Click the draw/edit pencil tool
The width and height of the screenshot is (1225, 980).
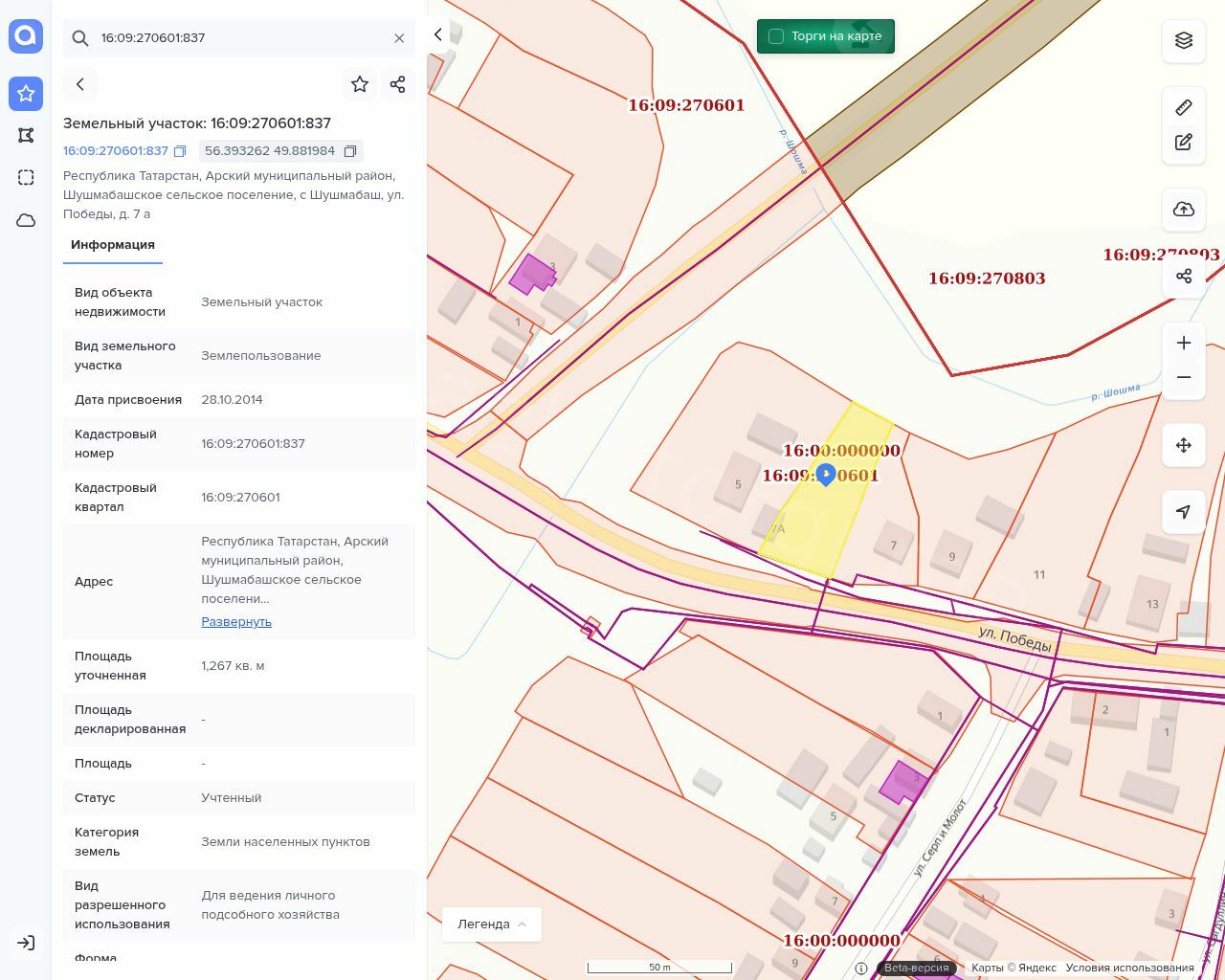click(1184, 143)
